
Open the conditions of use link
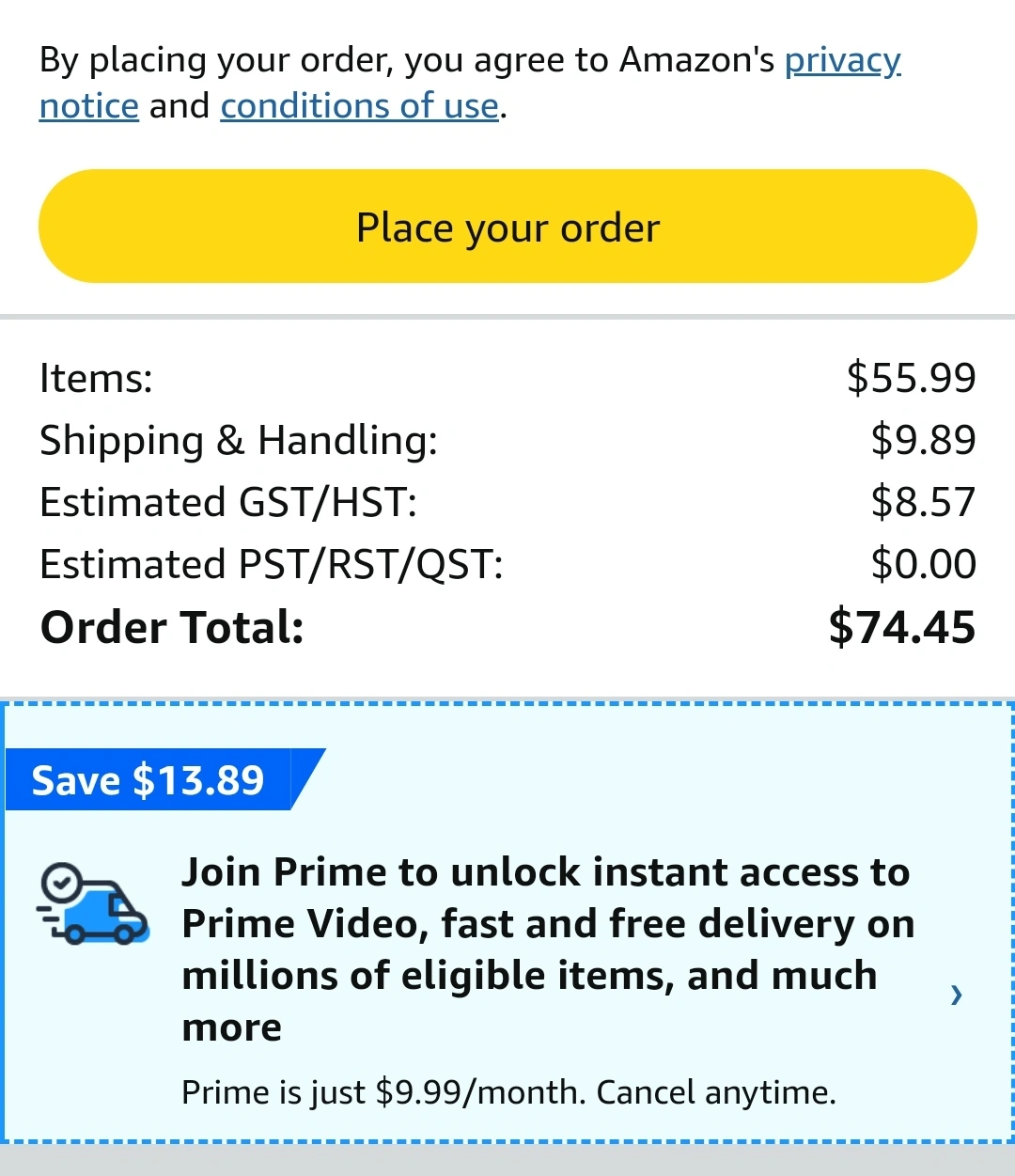tap(359, 105)
